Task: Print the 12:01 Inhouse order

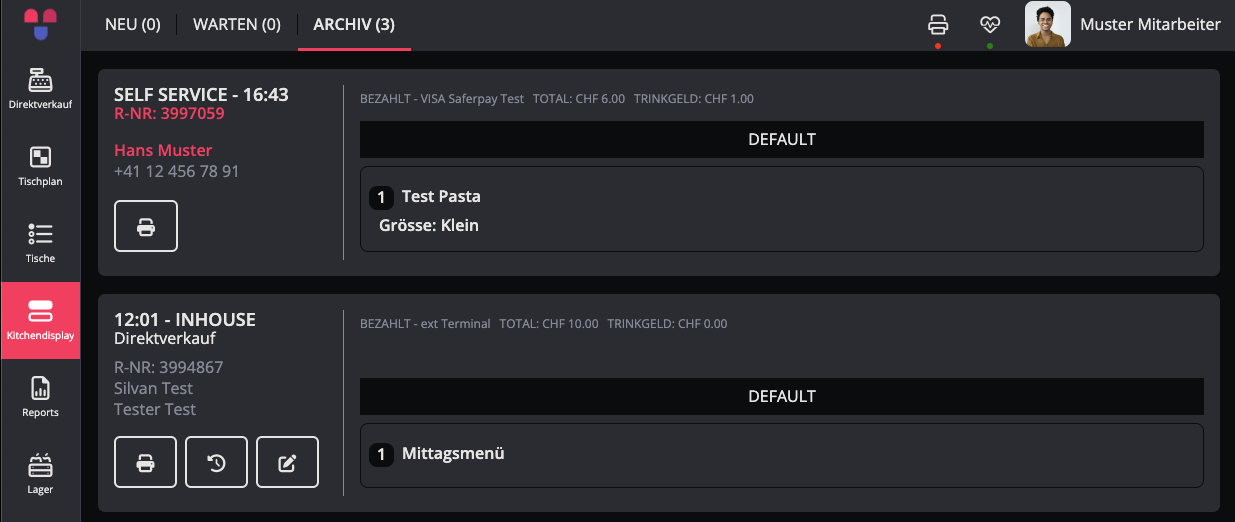Action: [x=146, y=462]
